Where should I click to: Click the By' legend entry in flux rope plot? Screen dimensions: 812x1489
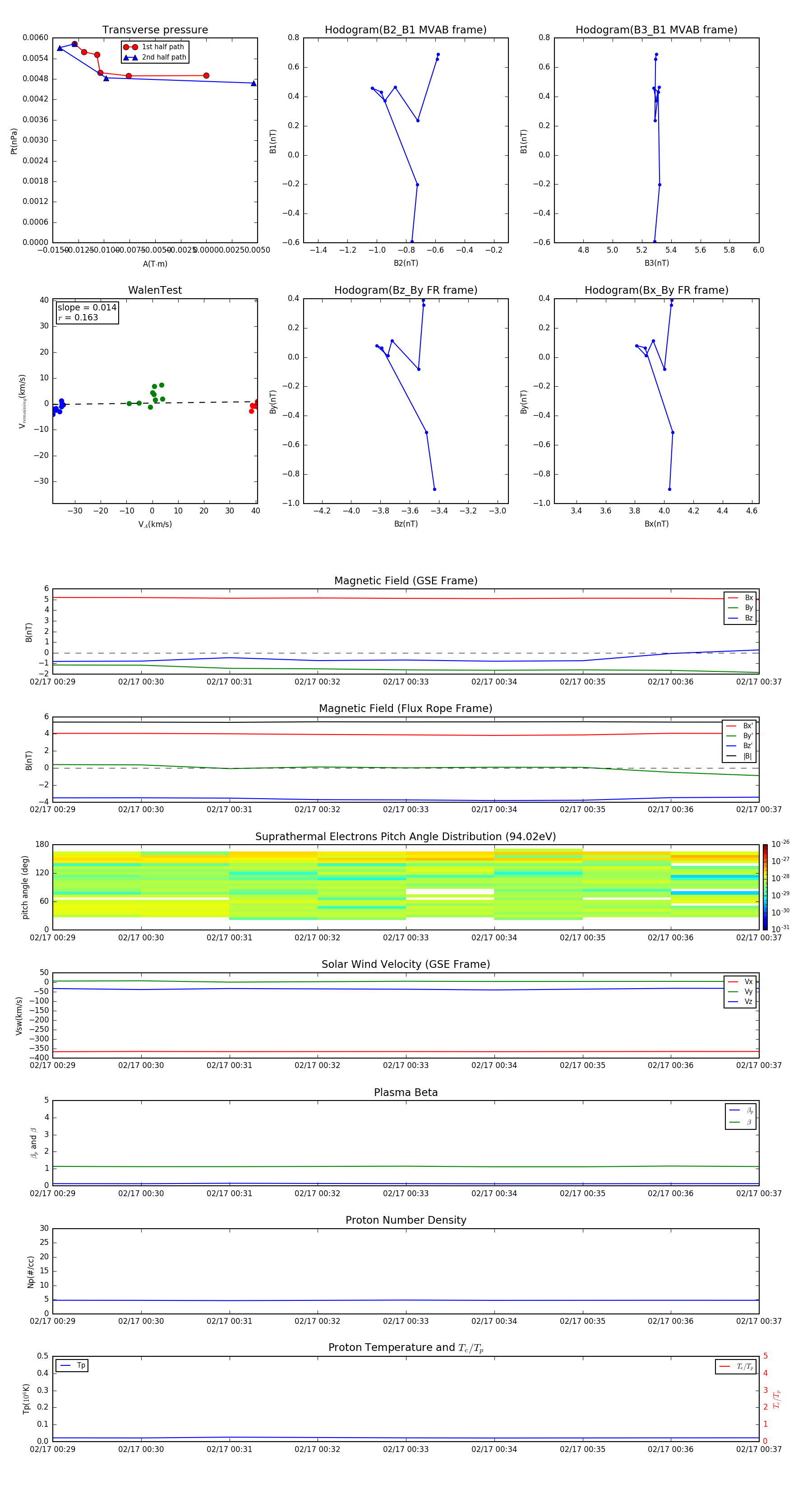pyautogui.click(x=739, y=736)
